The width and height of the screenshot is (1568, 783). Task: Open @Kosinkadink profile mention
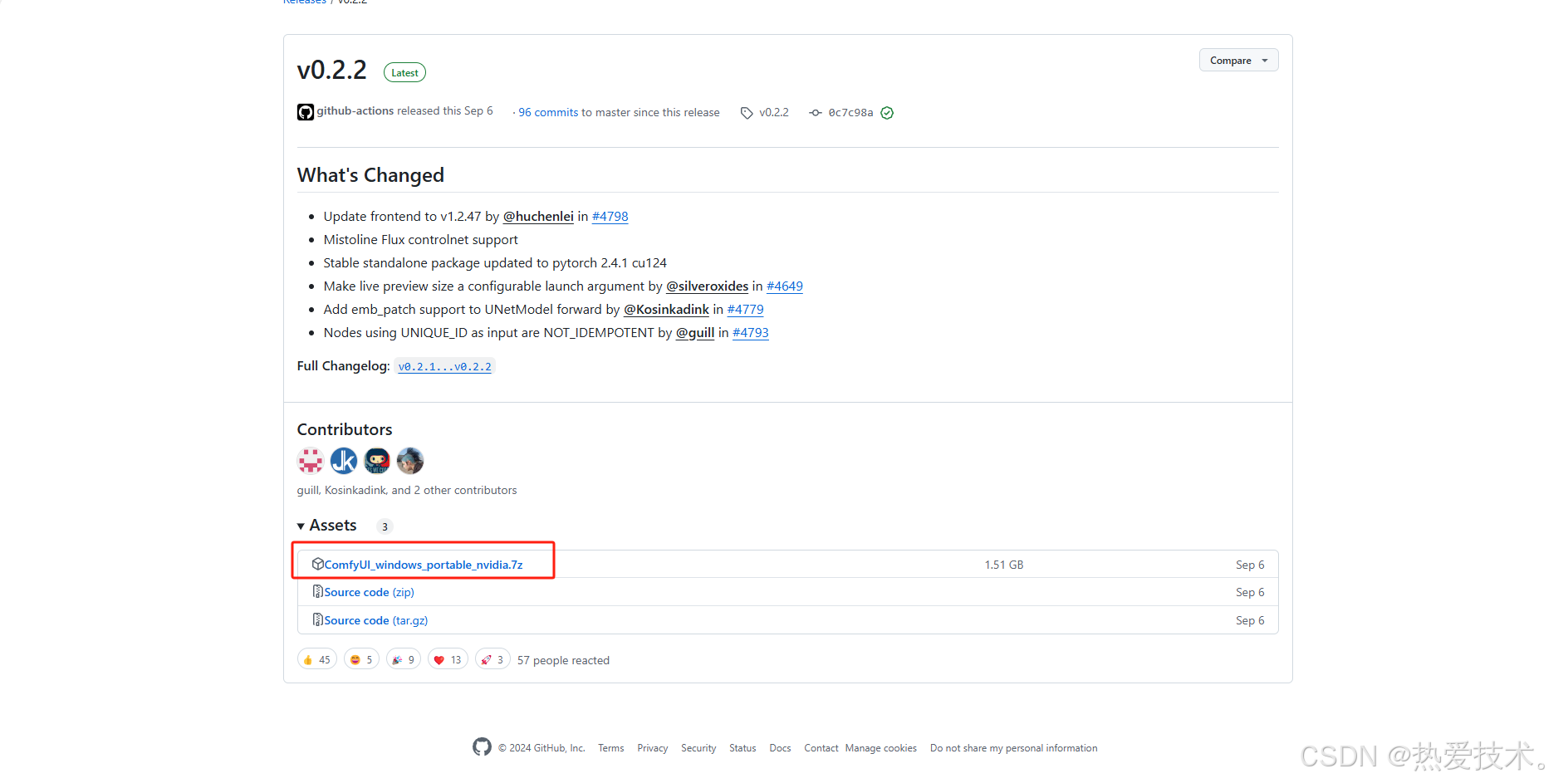[667, 310]
